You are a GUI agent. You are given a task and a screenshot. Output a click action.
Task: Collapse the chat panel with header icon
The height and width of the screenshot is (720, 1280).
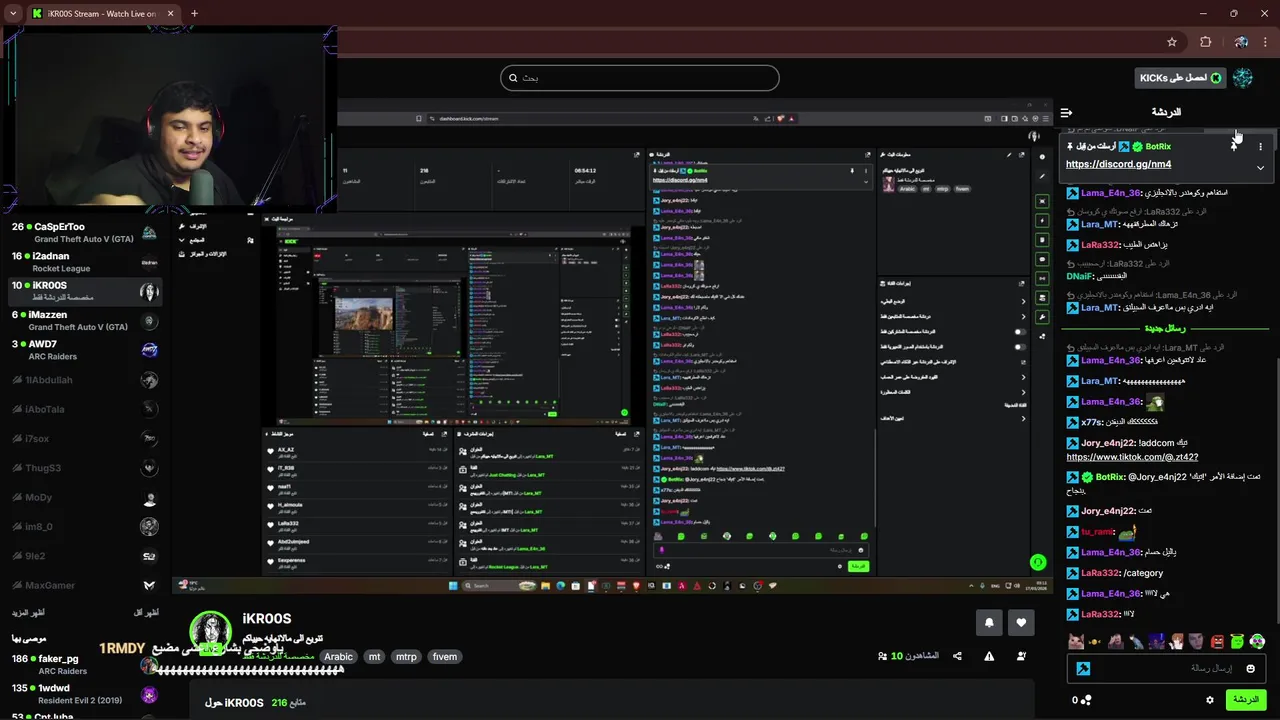click(x=1066, y=112)
